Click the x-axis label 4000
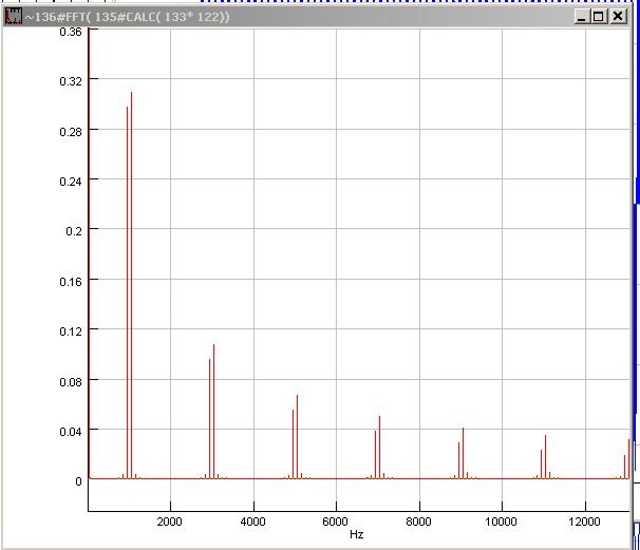The width and height of the screenshot is (640, 550). click(x=253, y=521)
